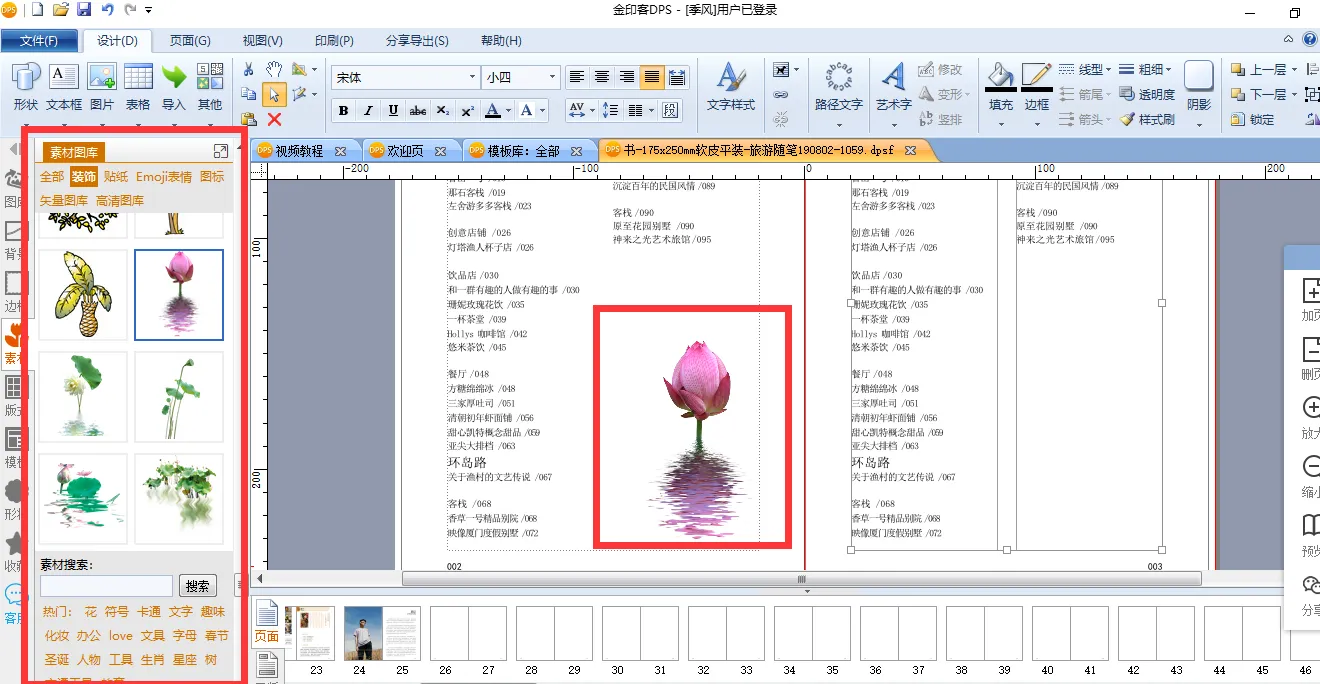The height and width of the screenshot is (684, 1320).
Task: Toggle italic text formatting
Action: click(368, 111)
